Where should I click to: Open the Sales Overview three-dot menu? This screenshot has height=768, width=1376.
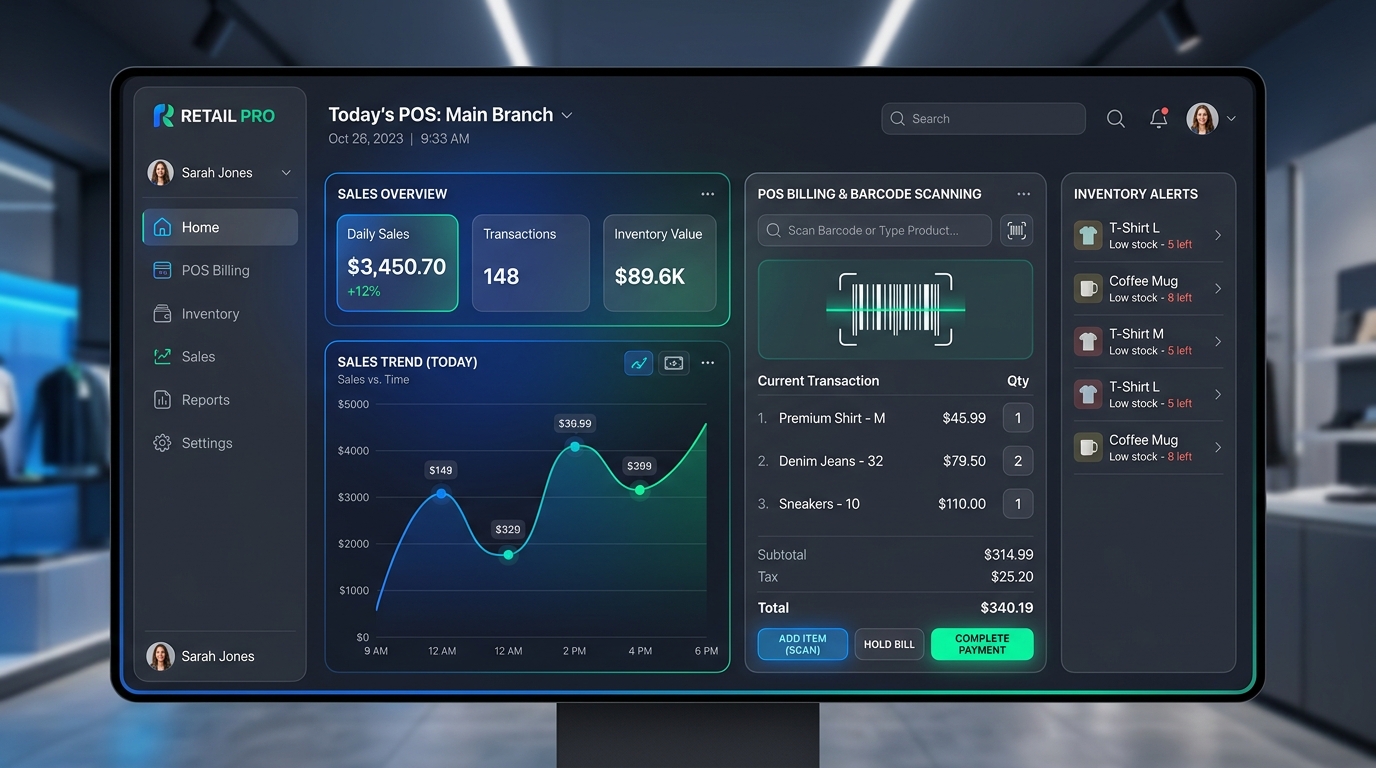(x=708, y=194)
